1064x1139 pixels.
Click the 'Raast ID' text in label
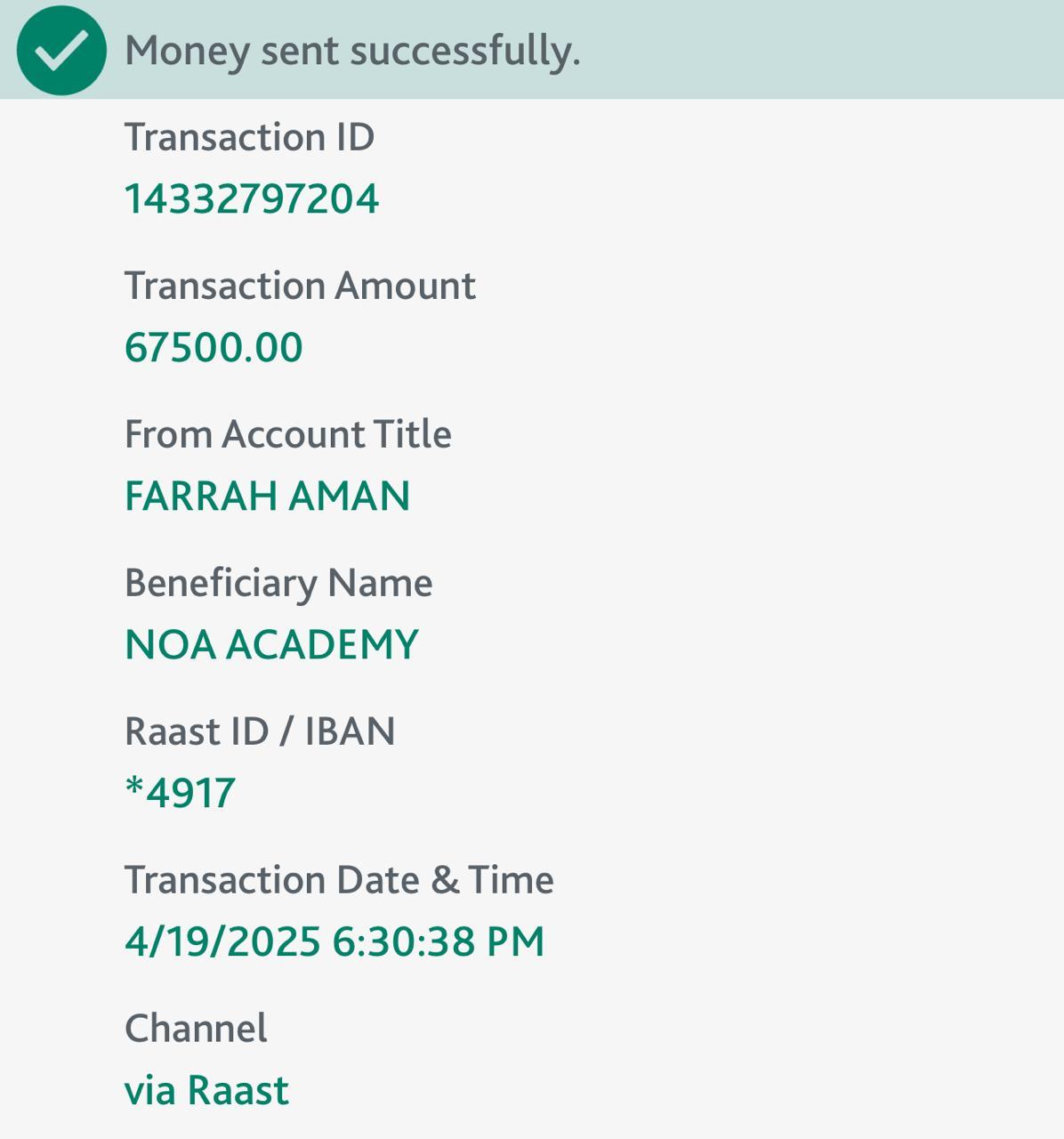197,731
